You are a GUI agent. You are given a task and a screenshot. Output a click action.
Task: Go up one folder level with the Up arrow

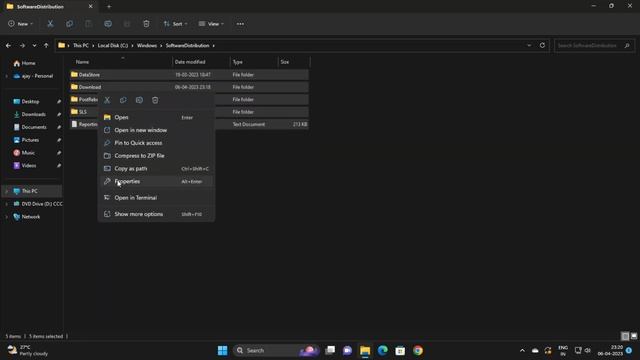pyautogui.click(x=46, y=45)
